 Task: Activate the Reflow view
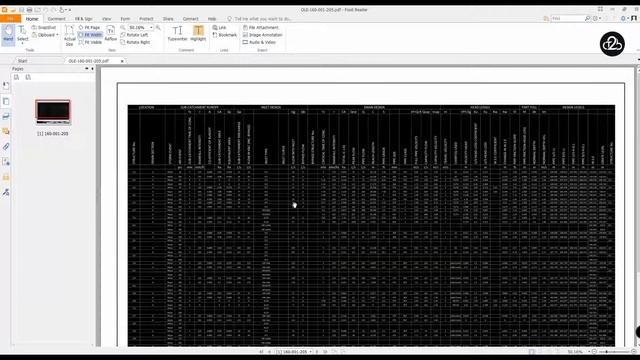pos(111,33)
